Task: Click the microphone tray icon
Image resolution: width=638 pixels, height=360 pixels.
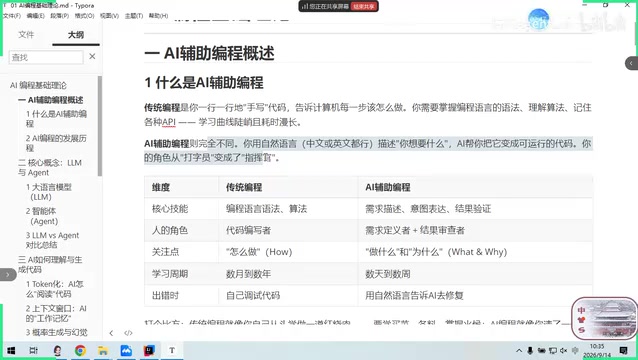Action: coord(530,351)
